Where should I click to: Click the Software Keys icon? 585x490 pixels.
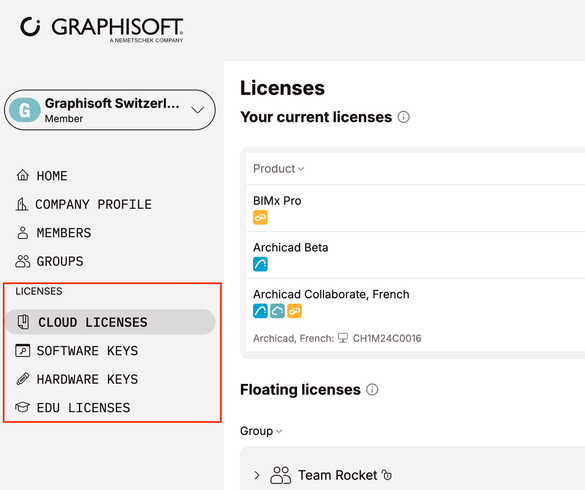[22, 351]
